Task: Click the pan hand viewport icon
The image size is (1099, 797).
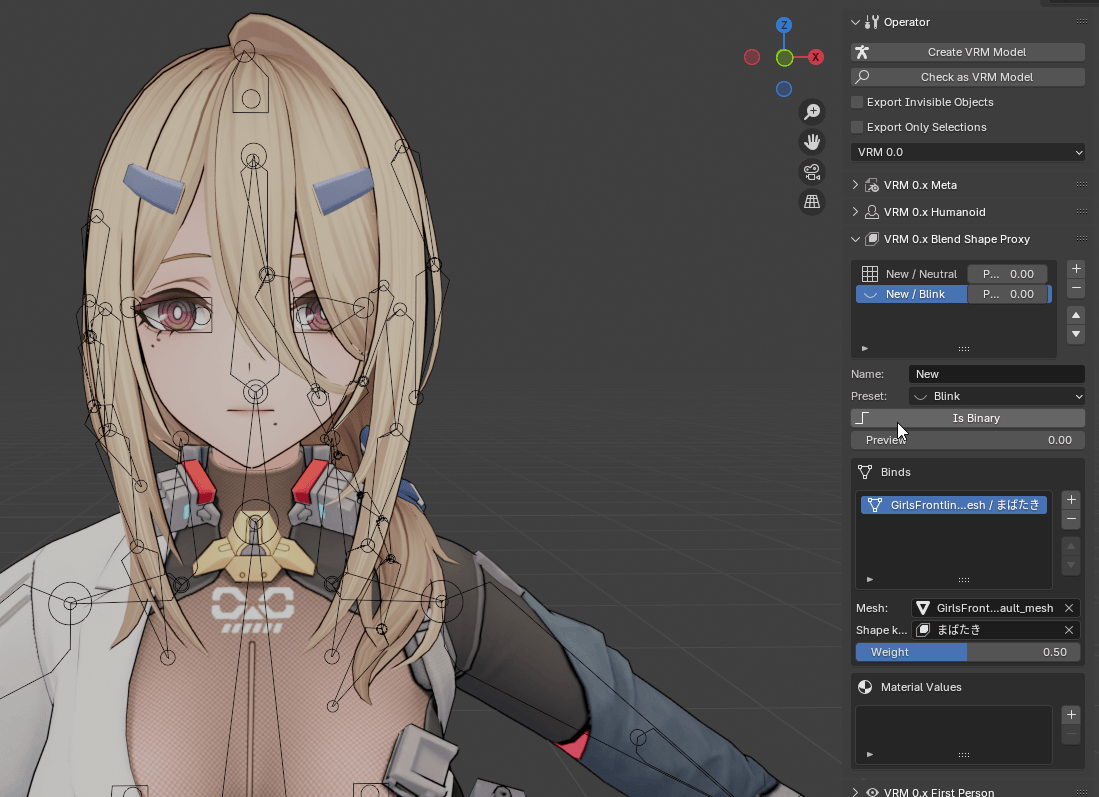Action: (x=812, y=142)
